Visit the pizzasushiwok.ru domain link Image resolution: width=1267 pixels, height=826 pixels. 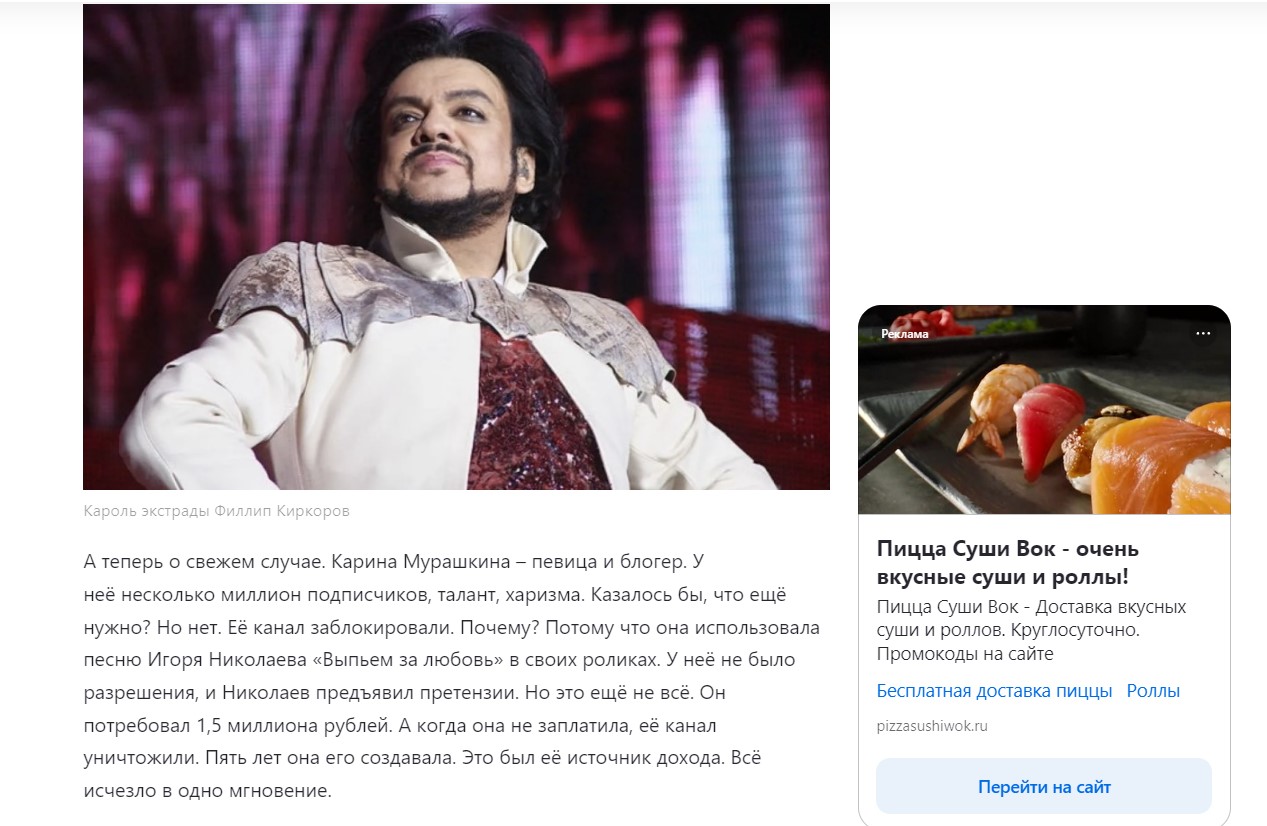pos(932,726)
